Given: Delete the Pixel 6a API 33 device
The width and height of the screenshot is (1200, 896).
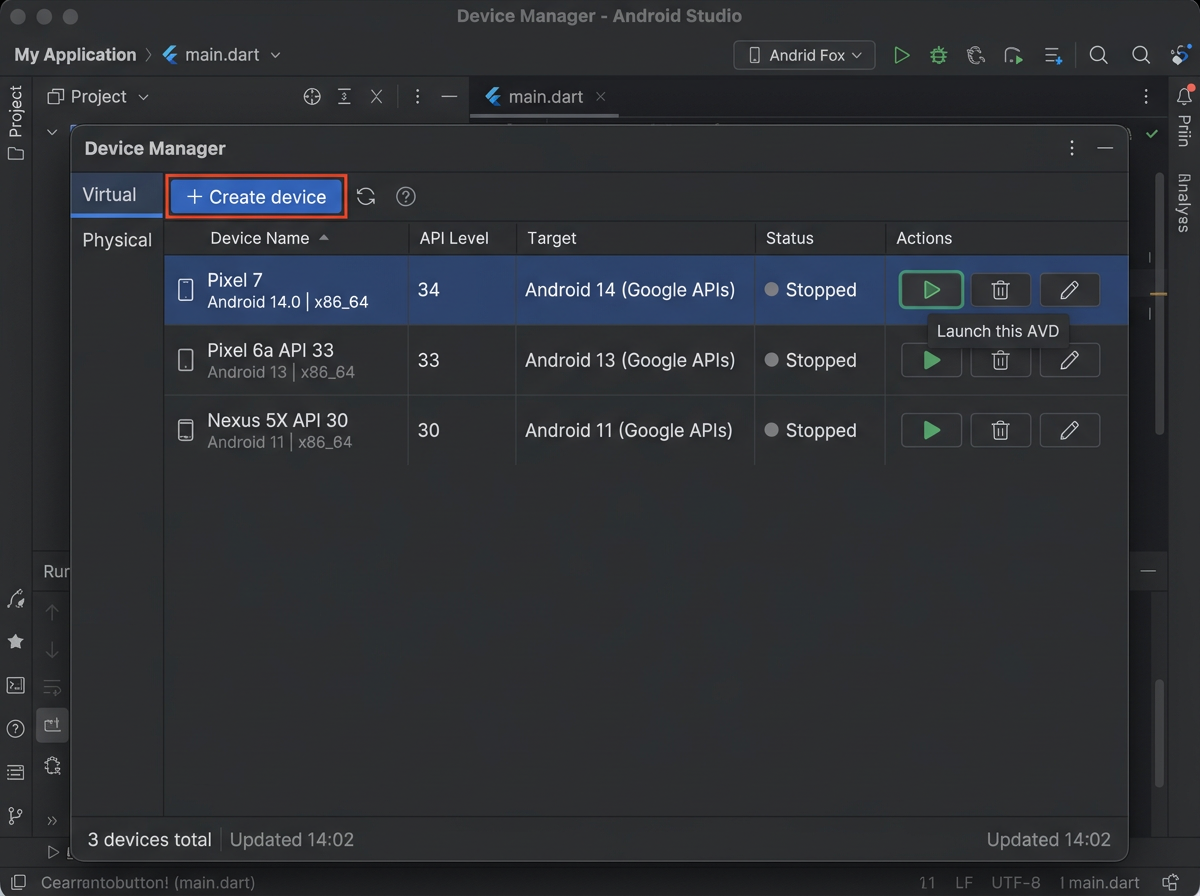Looking at the screenshot, I should [1000, 360].
